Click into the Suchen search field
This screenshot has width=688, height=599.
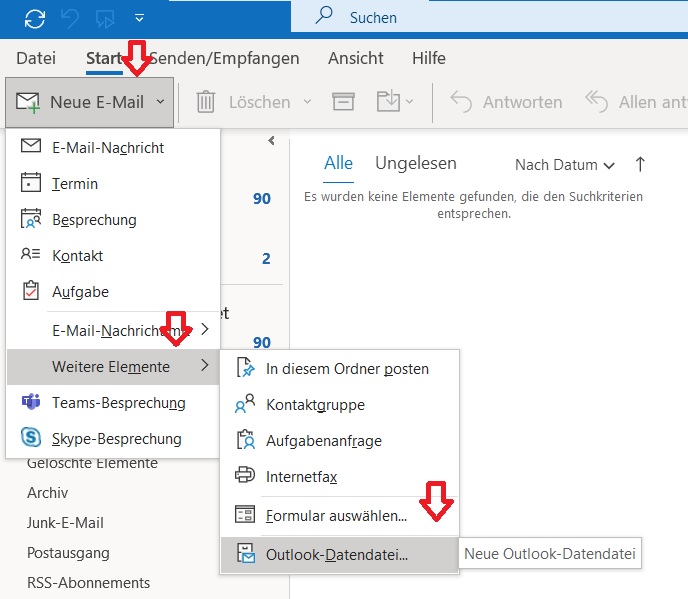coord(489,17)
